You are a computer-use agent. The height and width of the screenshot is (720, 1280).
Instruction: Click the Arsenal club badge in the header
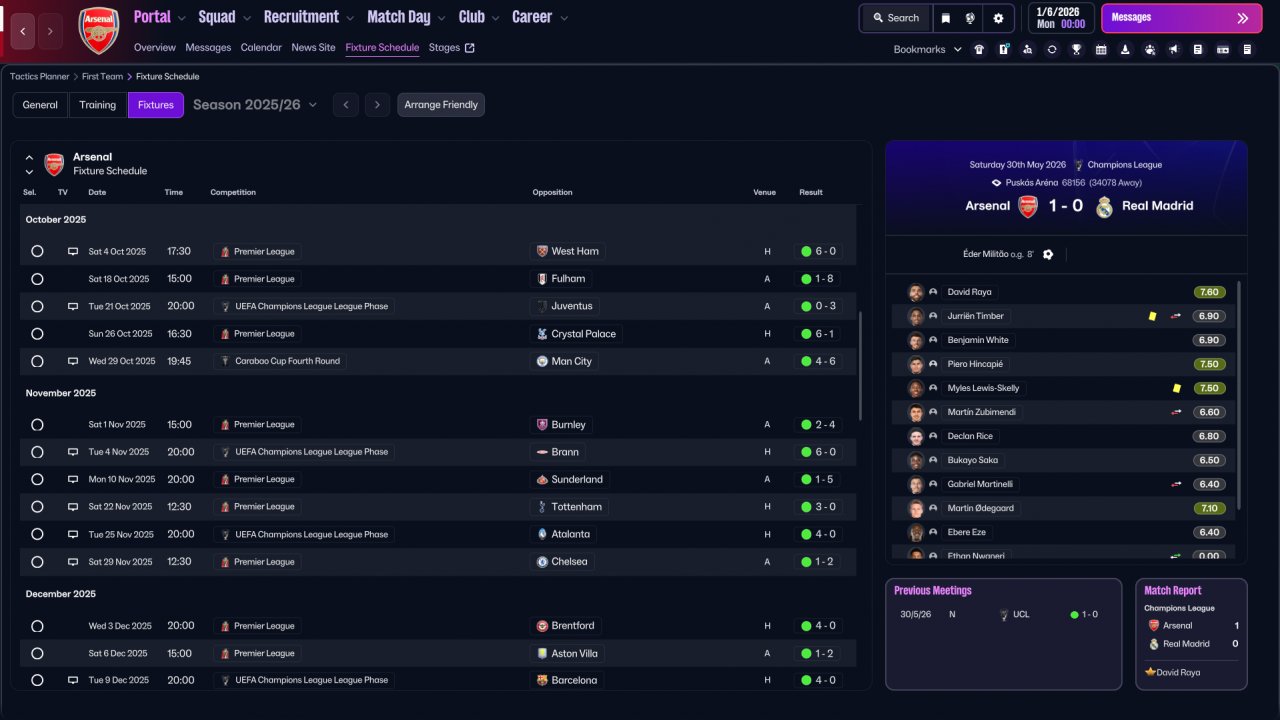point(99,30)
